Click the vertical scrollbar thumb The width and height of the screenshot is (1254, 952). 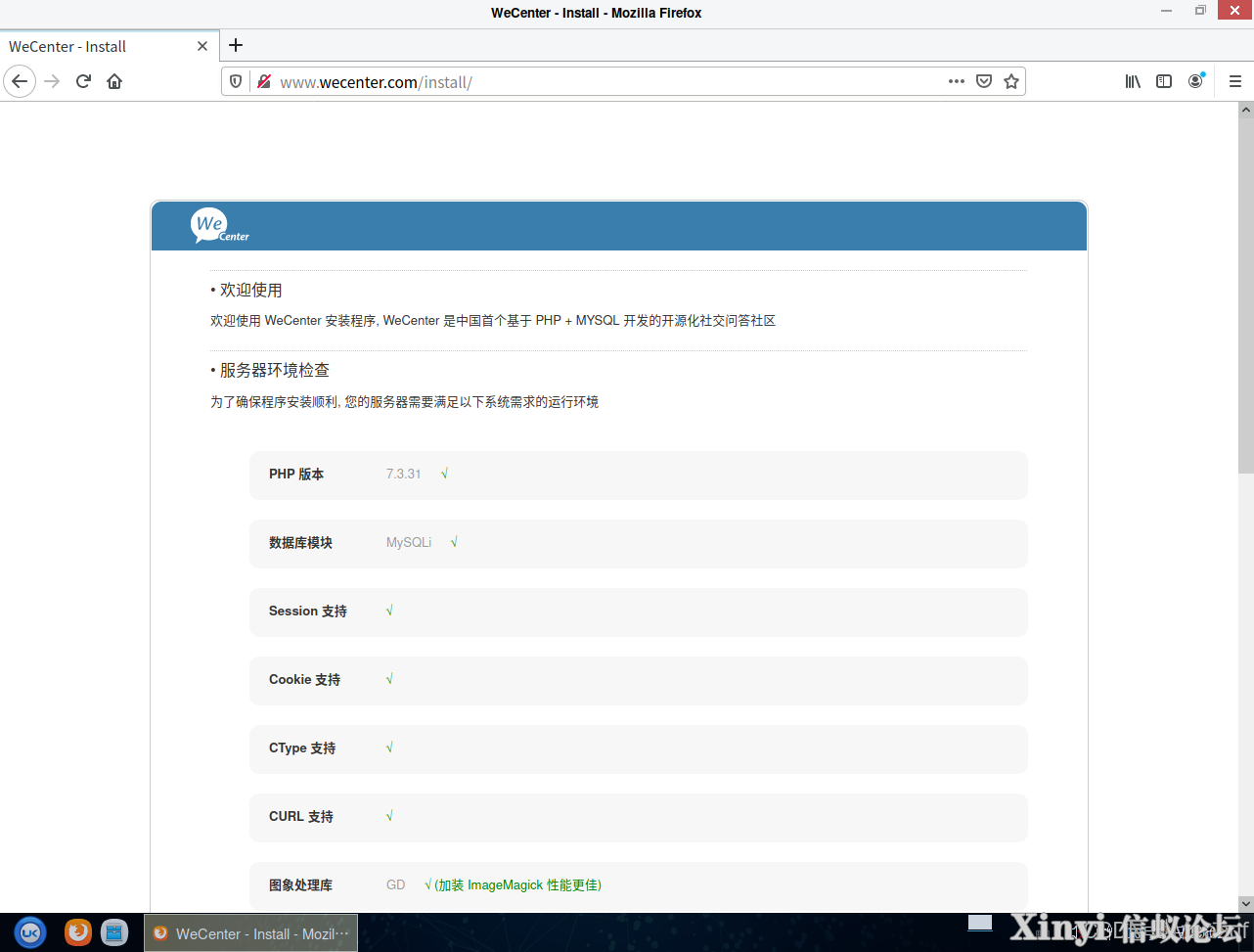point(1246,294)
